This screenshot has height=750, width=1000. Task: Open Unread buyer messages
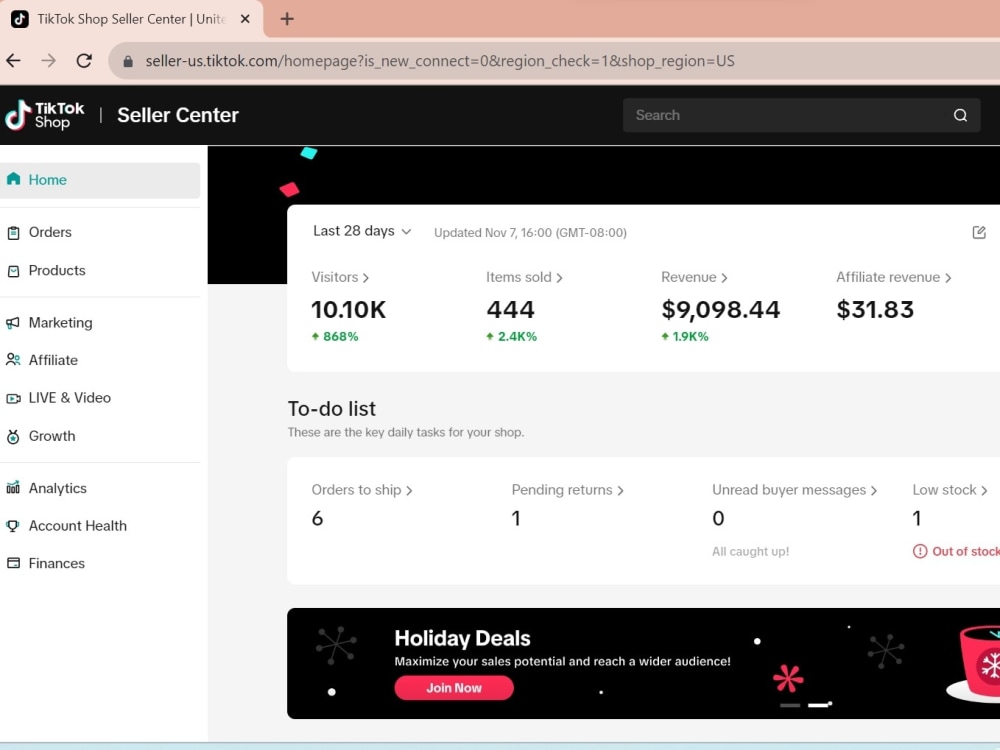point(795,490)
